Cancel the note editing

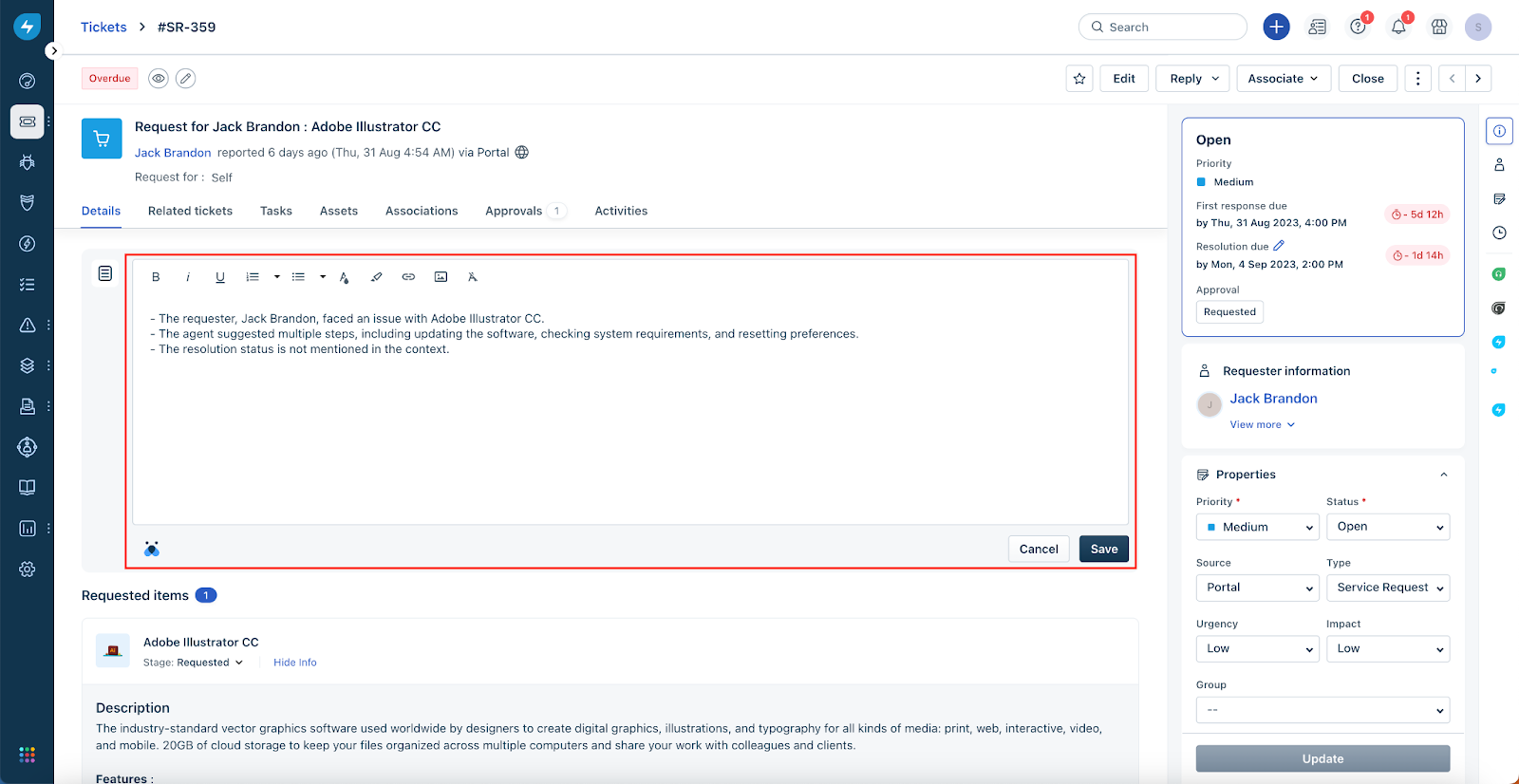pyautogui.click(x=1039, y=549)
